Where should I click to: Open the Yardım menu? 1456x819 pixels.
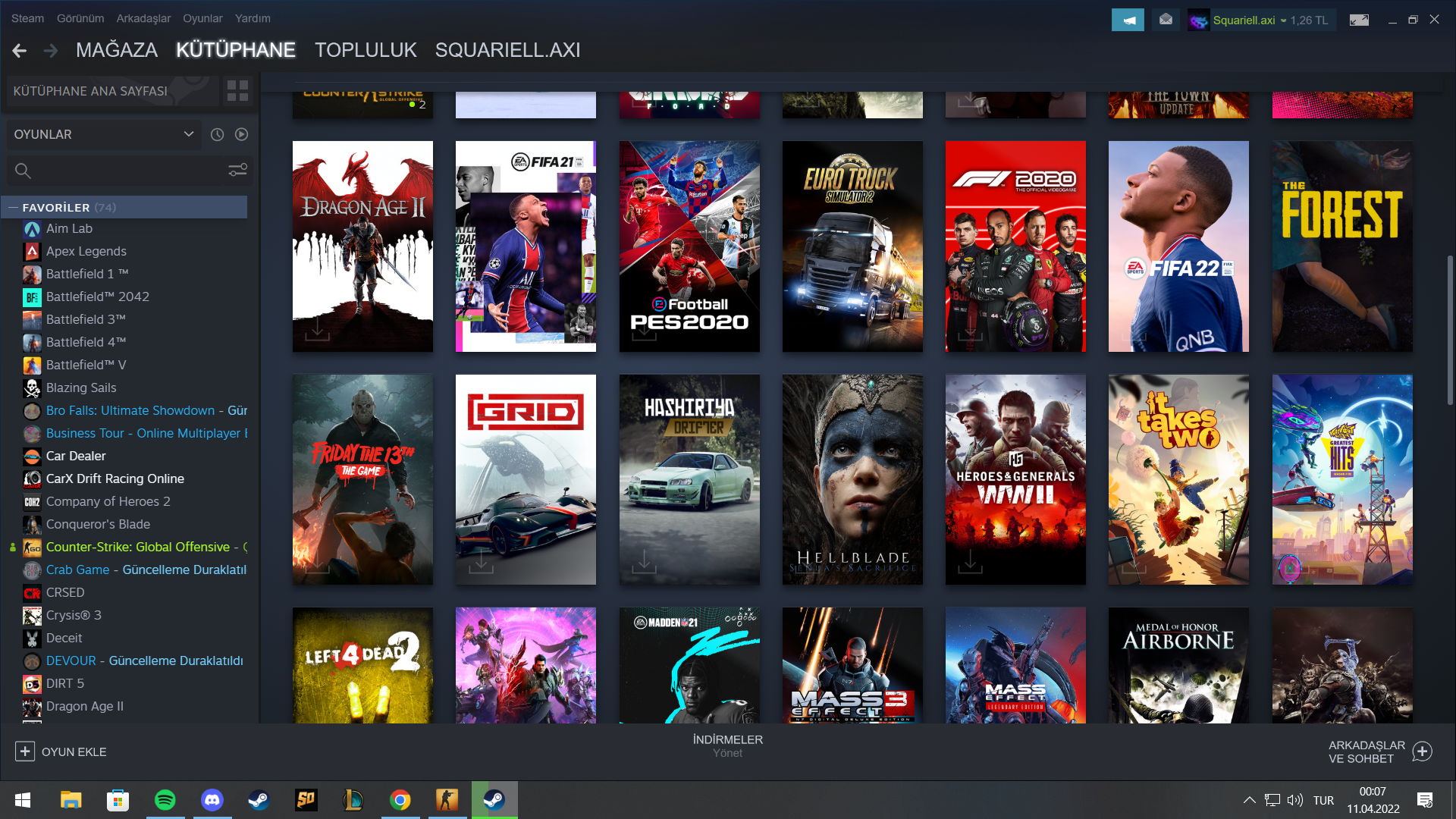coord(253,18)
